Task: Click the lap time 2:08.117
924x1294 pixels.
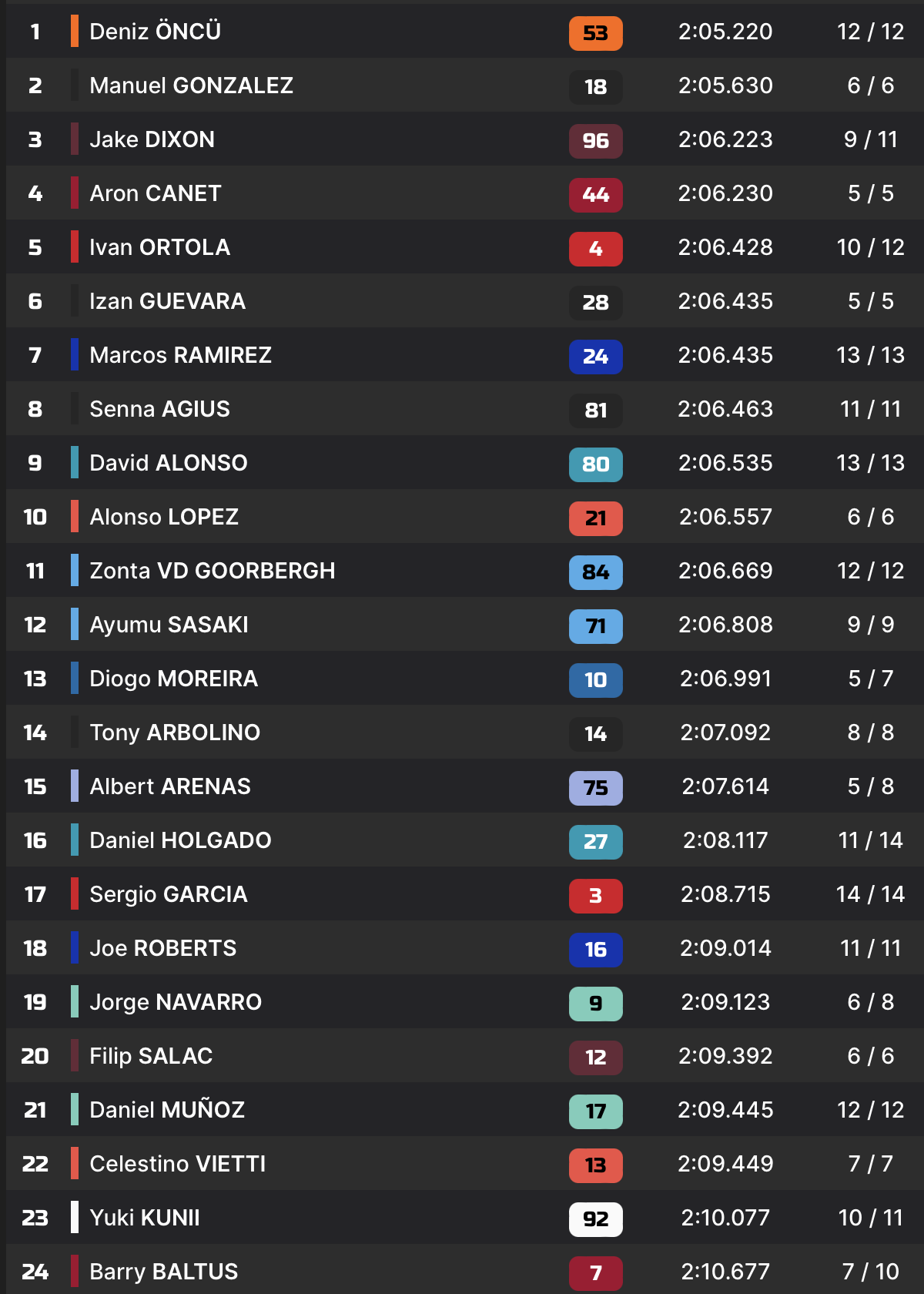Action: pos(725,840)
